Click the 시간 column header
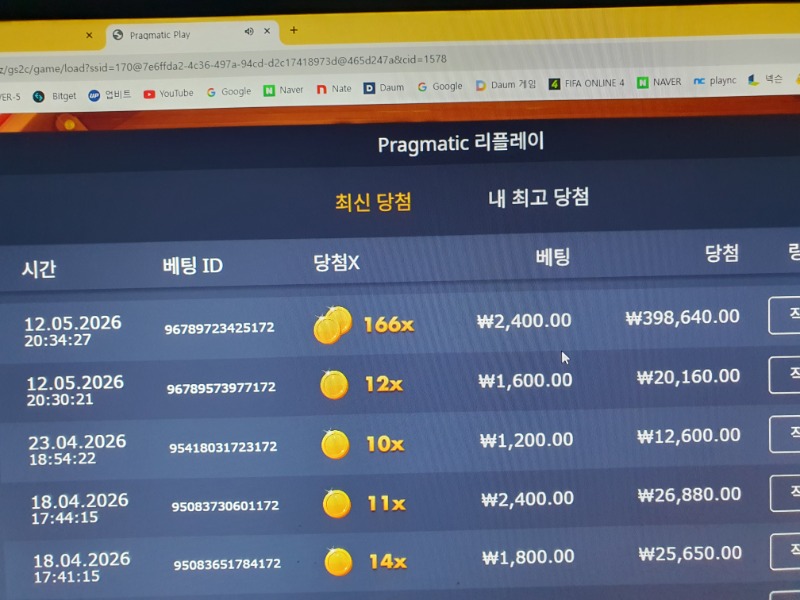This screenshot has width=800, height=600. click(x=39, y=268)
